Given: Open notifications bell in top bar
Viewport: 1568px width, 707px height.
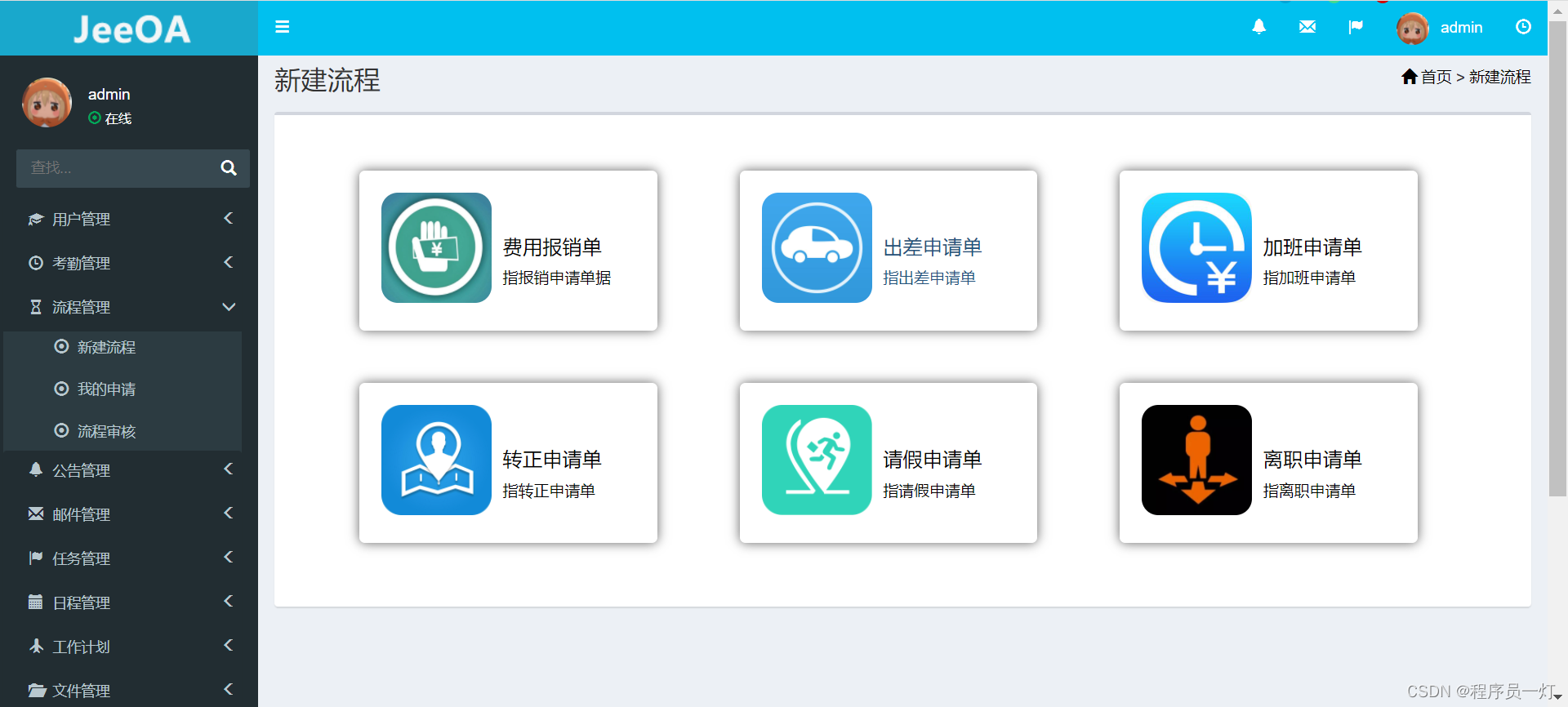Looking at the screenshot, I should [x=1259, y=27].
